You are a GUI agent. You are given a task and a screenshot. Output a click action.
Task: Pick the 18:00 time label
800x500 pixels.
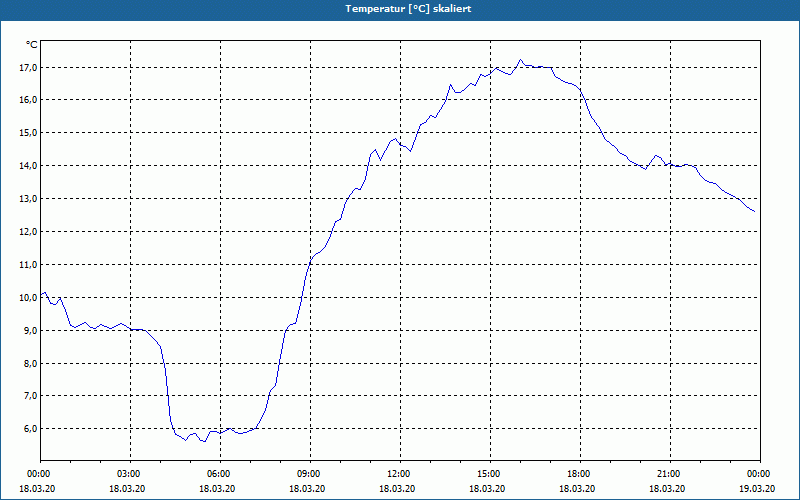pyautogui.click(x=577, y=474)
